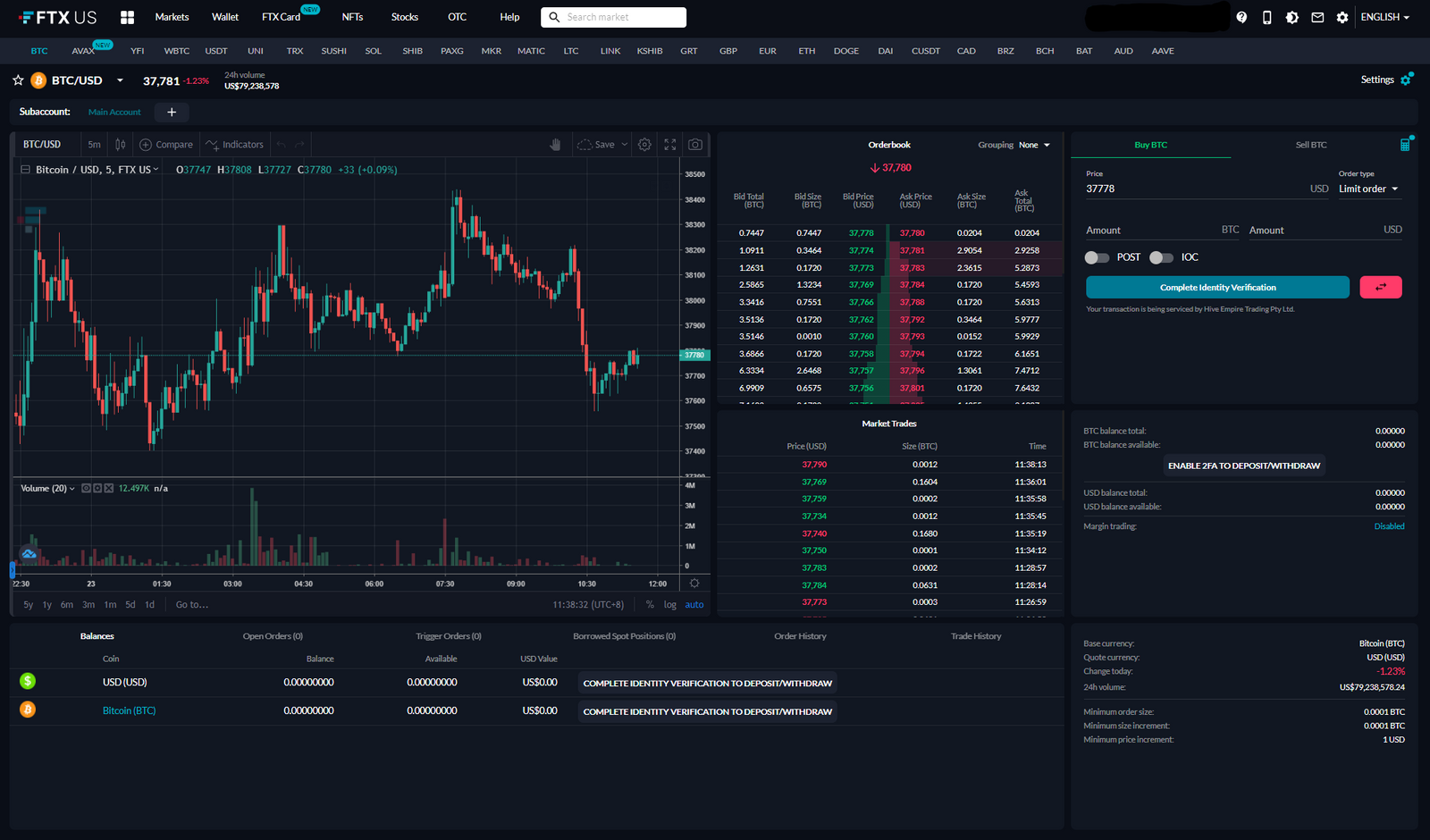Redo the chart action
Image resolution: width=1430 pixels, height=840 pixels.
300,144
